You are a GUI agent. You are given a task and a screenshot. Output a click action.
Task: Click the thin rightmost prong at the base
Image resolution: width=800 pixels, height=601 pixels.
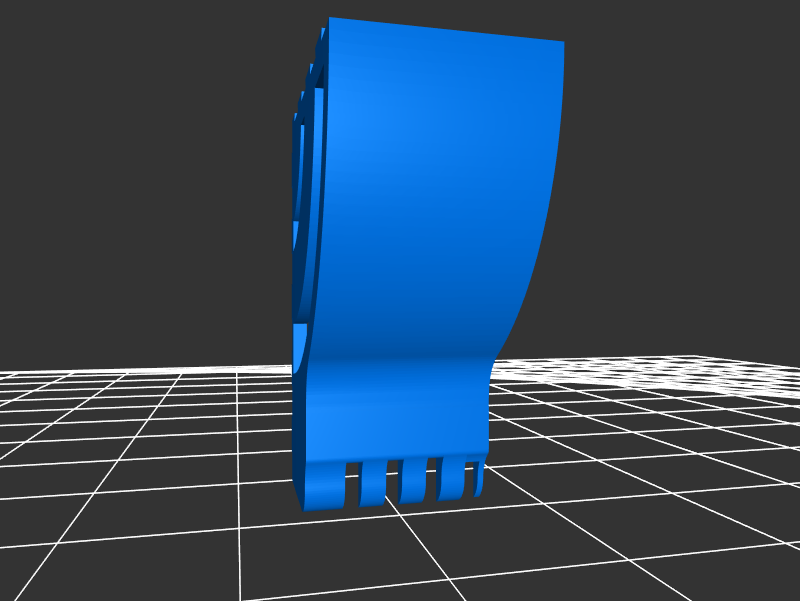(x=477, y=478)
